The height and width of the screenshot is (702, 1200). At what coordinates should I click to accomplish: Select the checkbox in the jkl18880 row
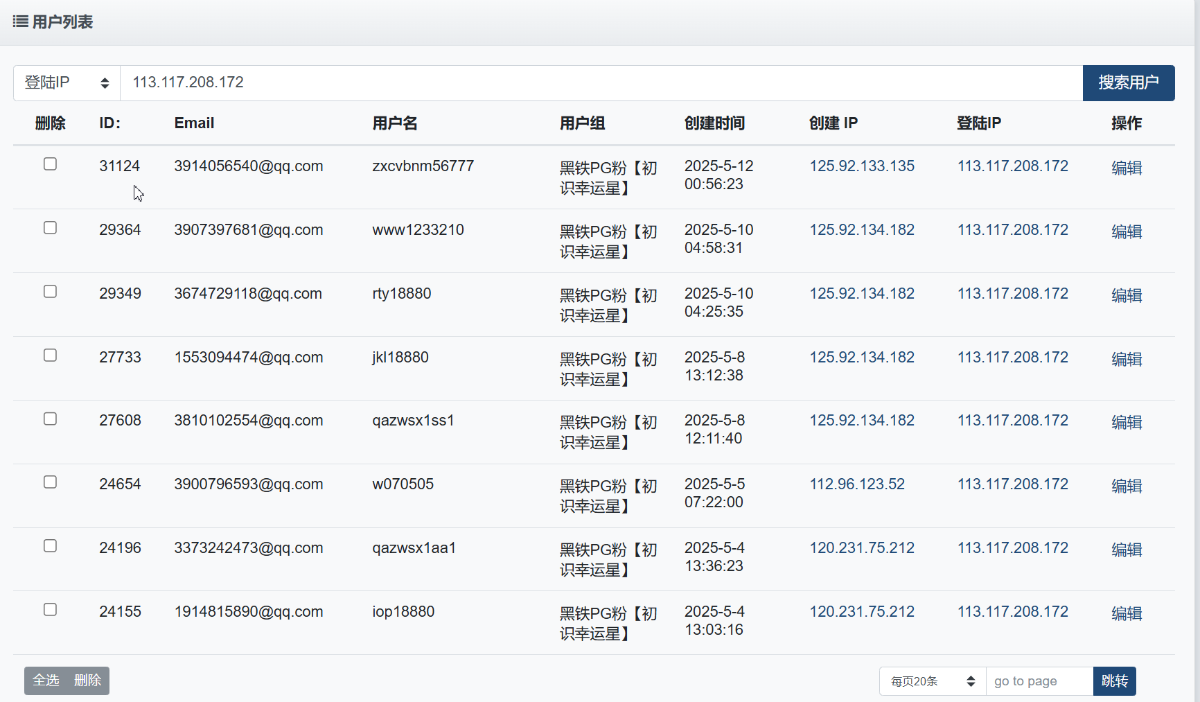click(50, 355)
